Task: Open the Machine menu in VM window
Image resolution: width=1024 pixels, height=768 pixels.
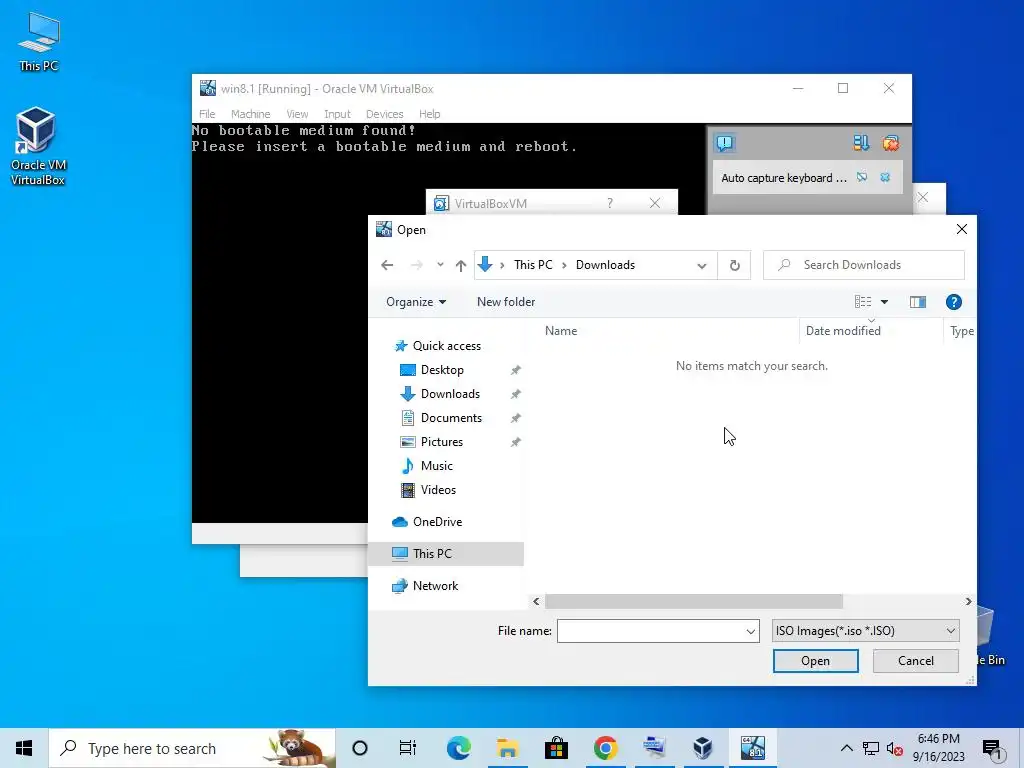Action: [x=250, y=114]
